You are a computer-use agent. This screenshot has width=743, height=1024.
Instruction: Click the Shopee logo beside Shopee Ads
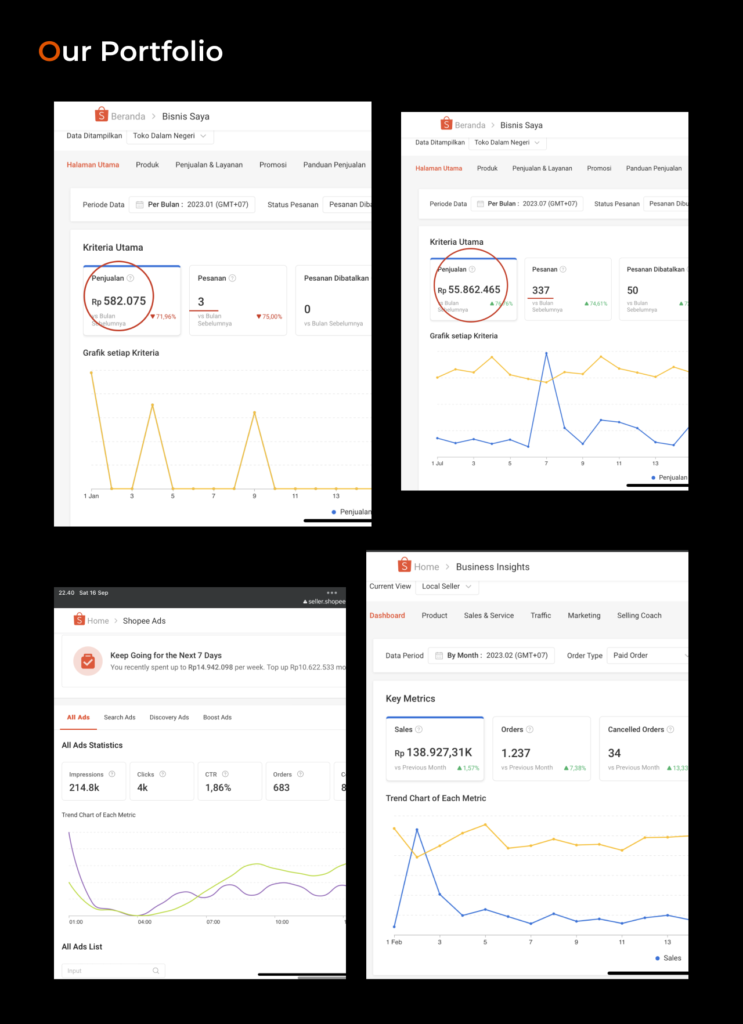coord(79,620)
